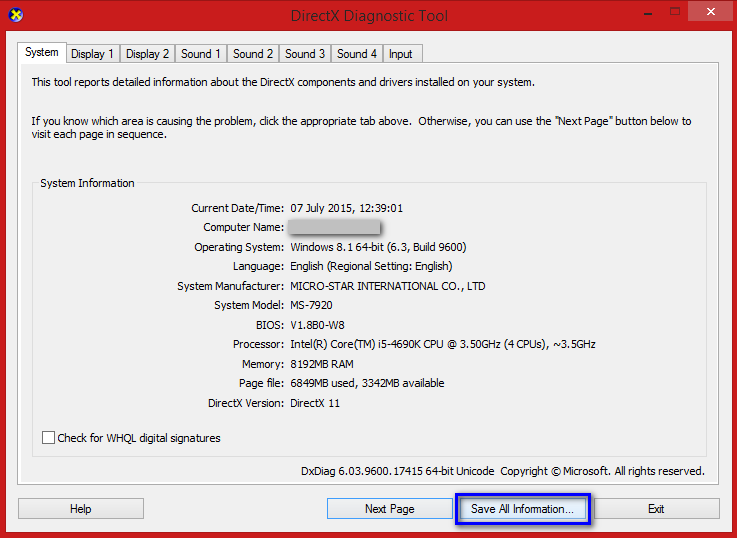Close the DirectX Diagnostic Tool window
The image size is (737, 538).
711,12
